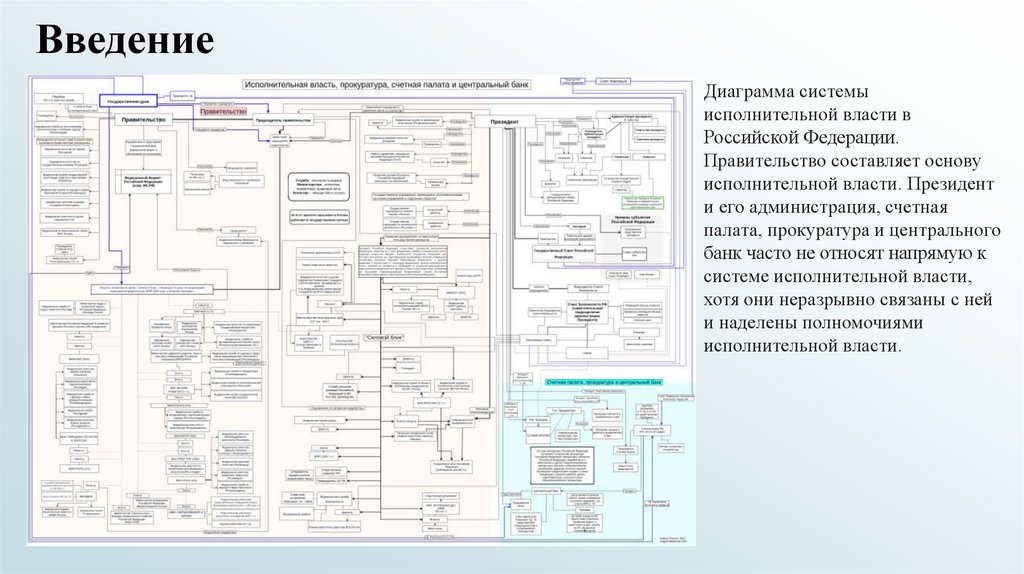Select the "Уровень субъектов Российской Федерации" label
The width and height of the screenshot is (1024, 574).
[633, 219]
